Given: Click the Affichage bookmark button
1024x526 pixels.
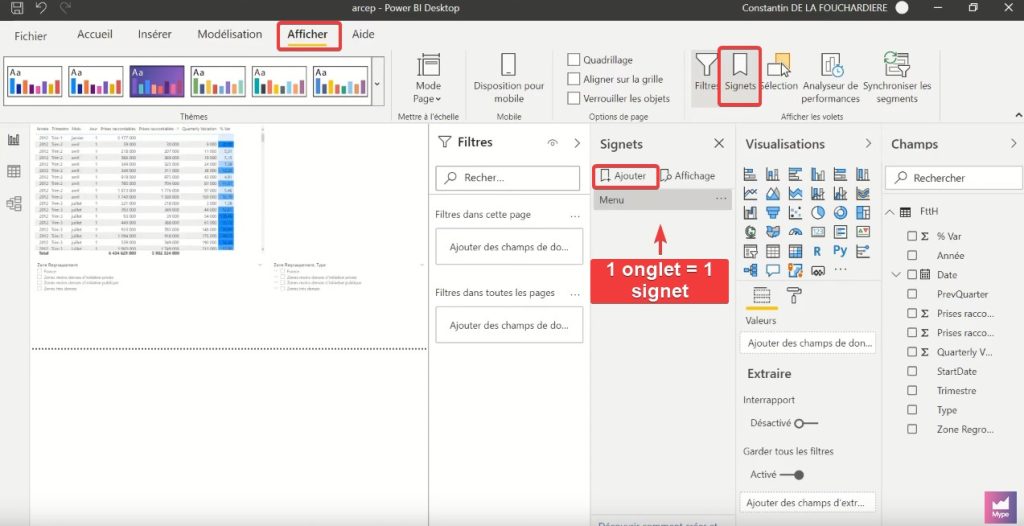Looking at the screenshot, I should tap(688, 176).
